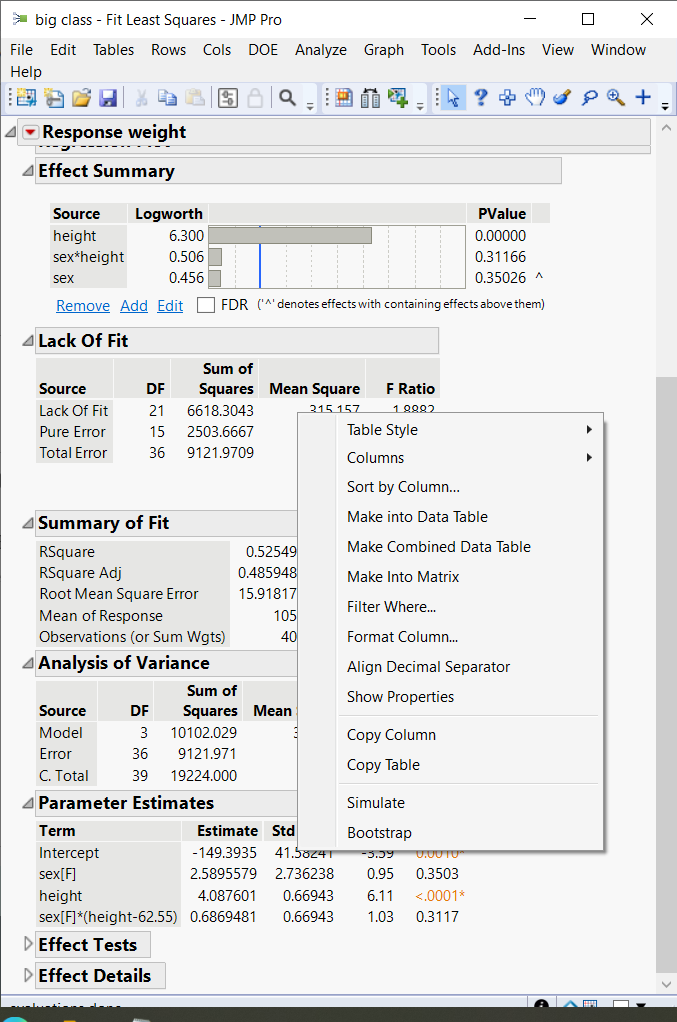
Task: Select the Lasso tool
Action: [589, 97]
